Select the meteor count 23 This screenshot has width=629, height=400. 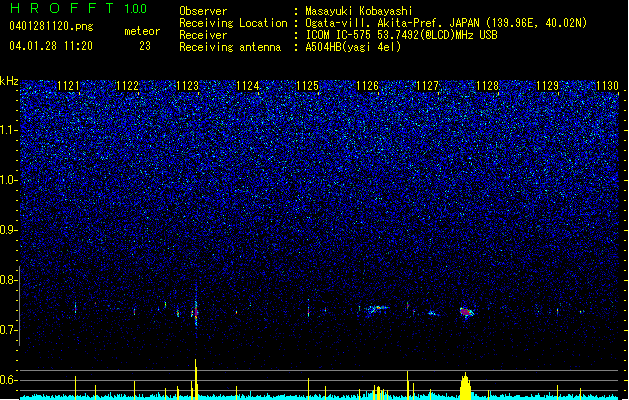145,46
